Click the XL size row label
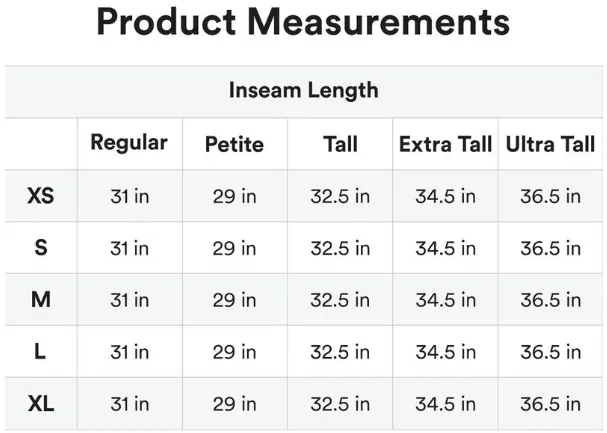The width and height of the screenshot is (607, 433). click(x=41, y=404)
